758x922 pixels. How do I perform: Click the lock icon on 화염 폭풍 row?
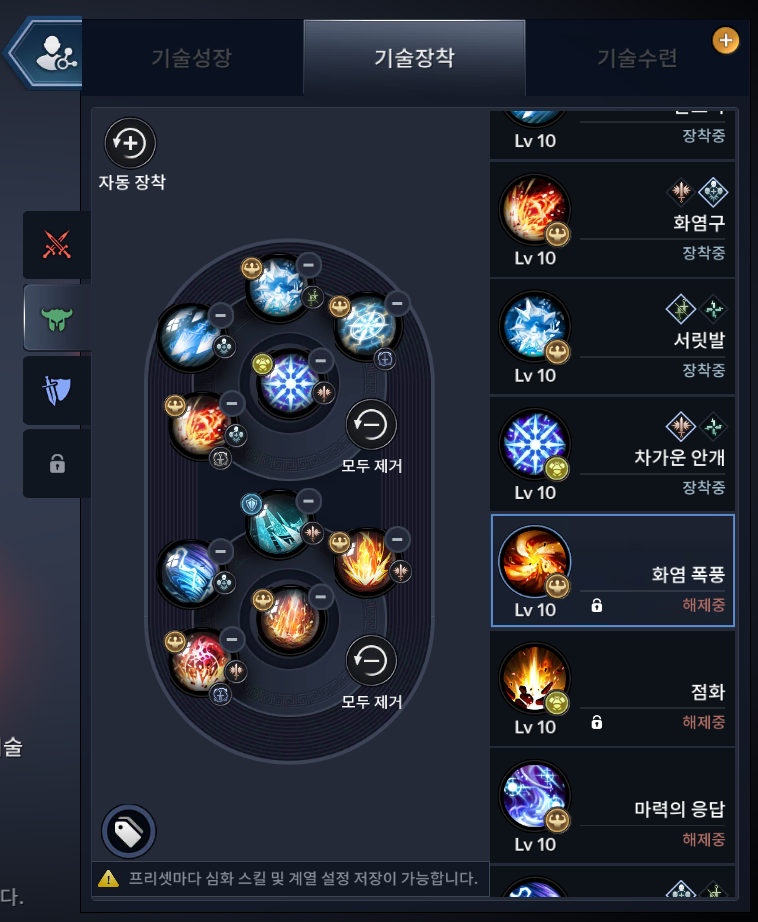[x=596, y=605]
